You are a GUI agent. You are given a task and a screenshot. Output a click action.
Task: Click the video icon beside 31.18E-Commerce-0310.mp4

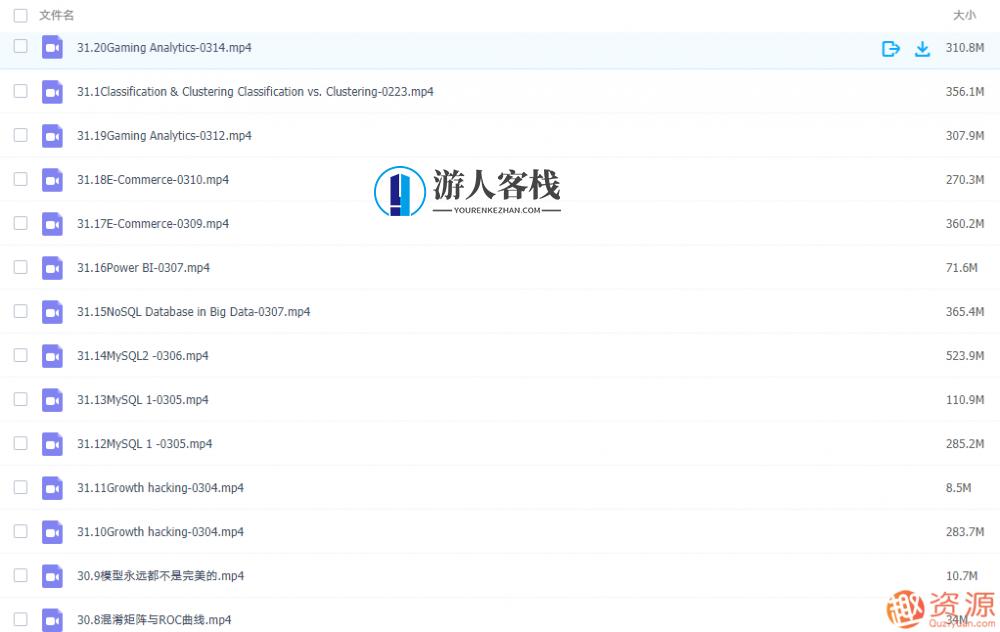[52, 180]
